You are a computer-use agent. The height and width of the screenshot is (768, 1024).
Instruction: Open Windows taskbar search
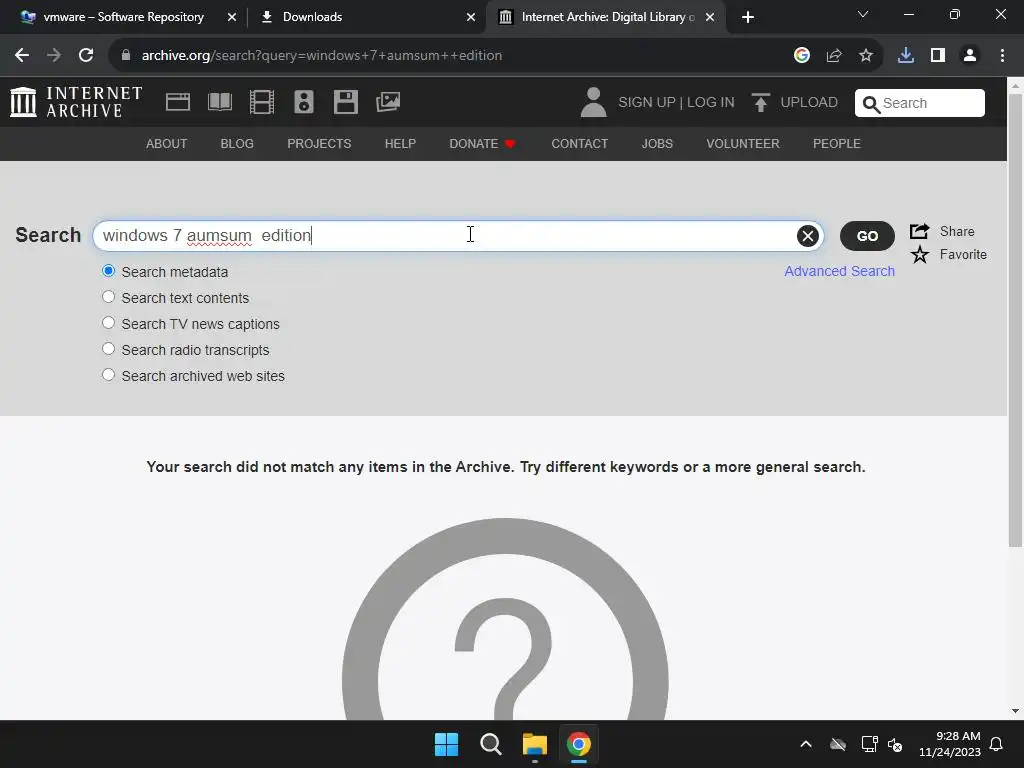coord(490,744)
